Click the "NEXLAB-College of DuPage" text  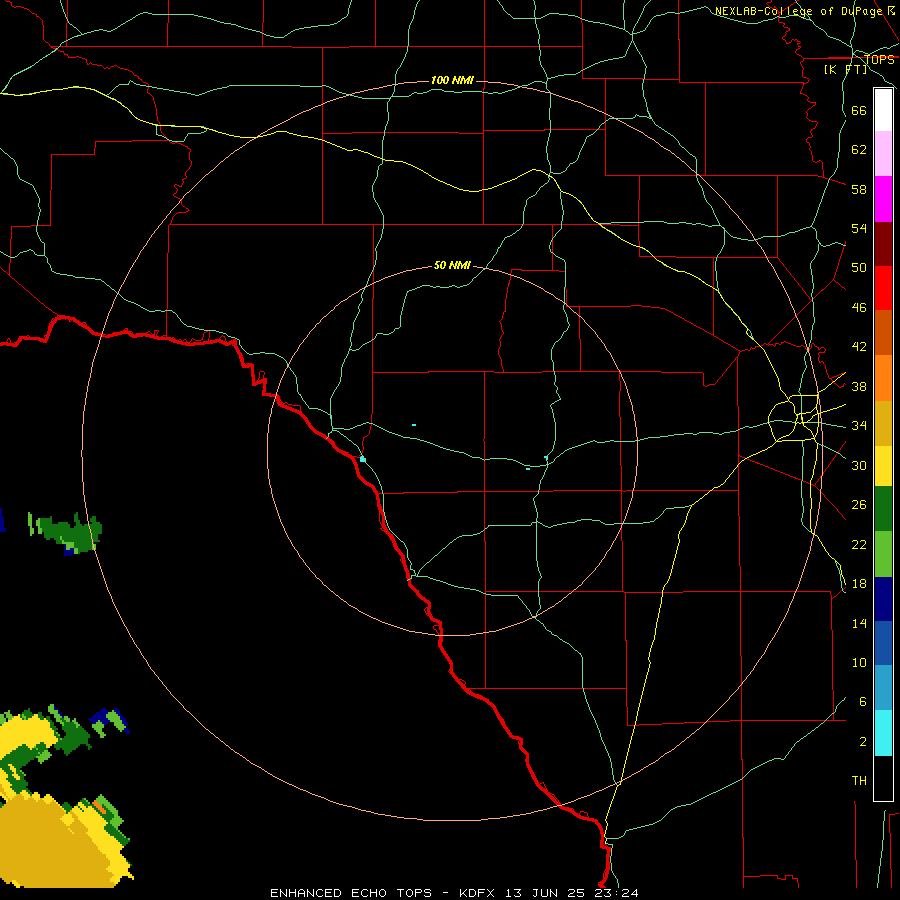[798, 11]
